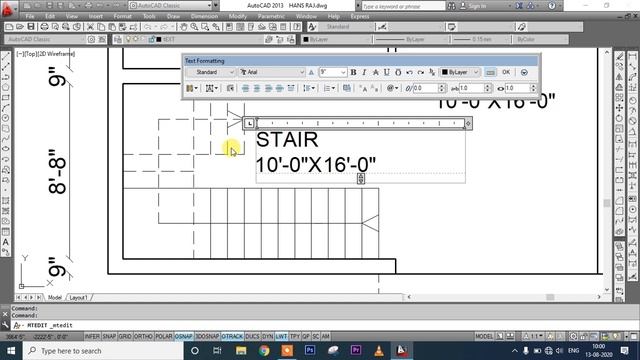Screen dimensions: 640x360
Task: Open the Modify menu
Action: [x=238, y=16]
